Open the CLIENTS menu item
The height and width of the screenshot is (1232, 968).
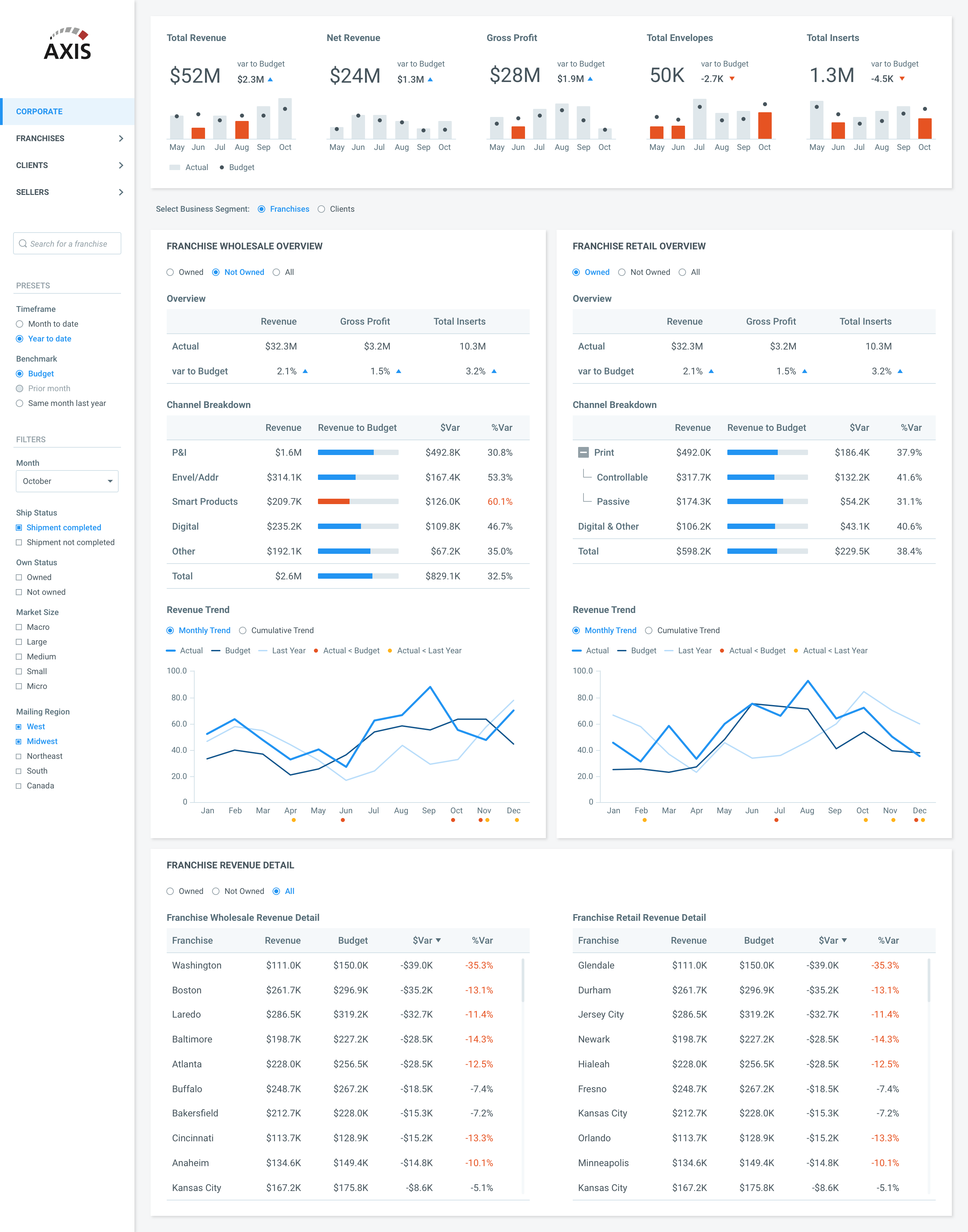32,165
